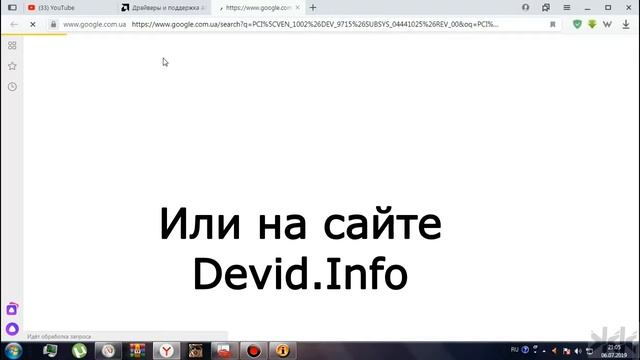Open the computer monitor taskbar icon
The image size is (640, 360).
pos(50,351)
